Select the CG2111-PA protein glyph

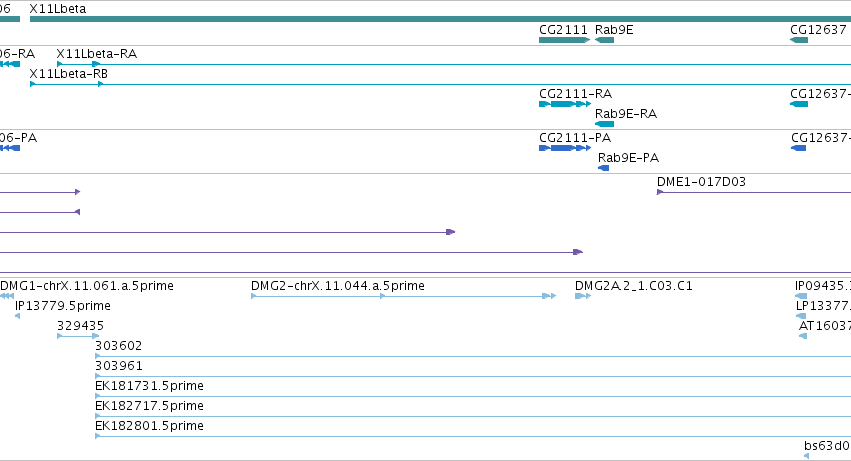[565, 148]
